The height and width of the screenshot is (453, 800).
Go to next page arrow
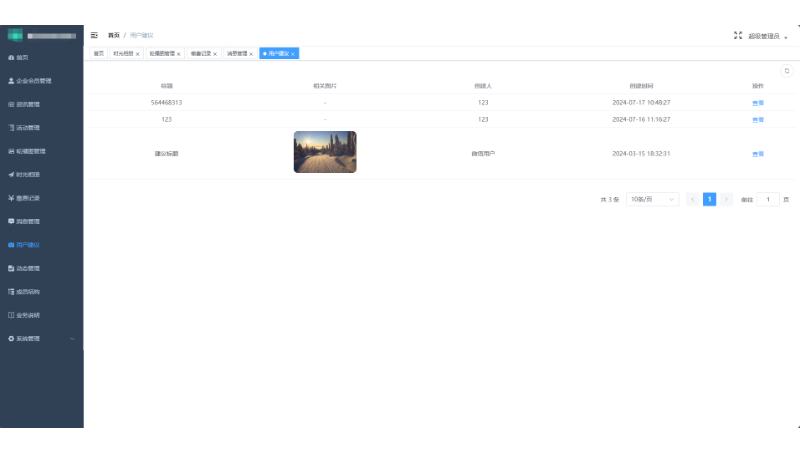click(x=726, y=199)
